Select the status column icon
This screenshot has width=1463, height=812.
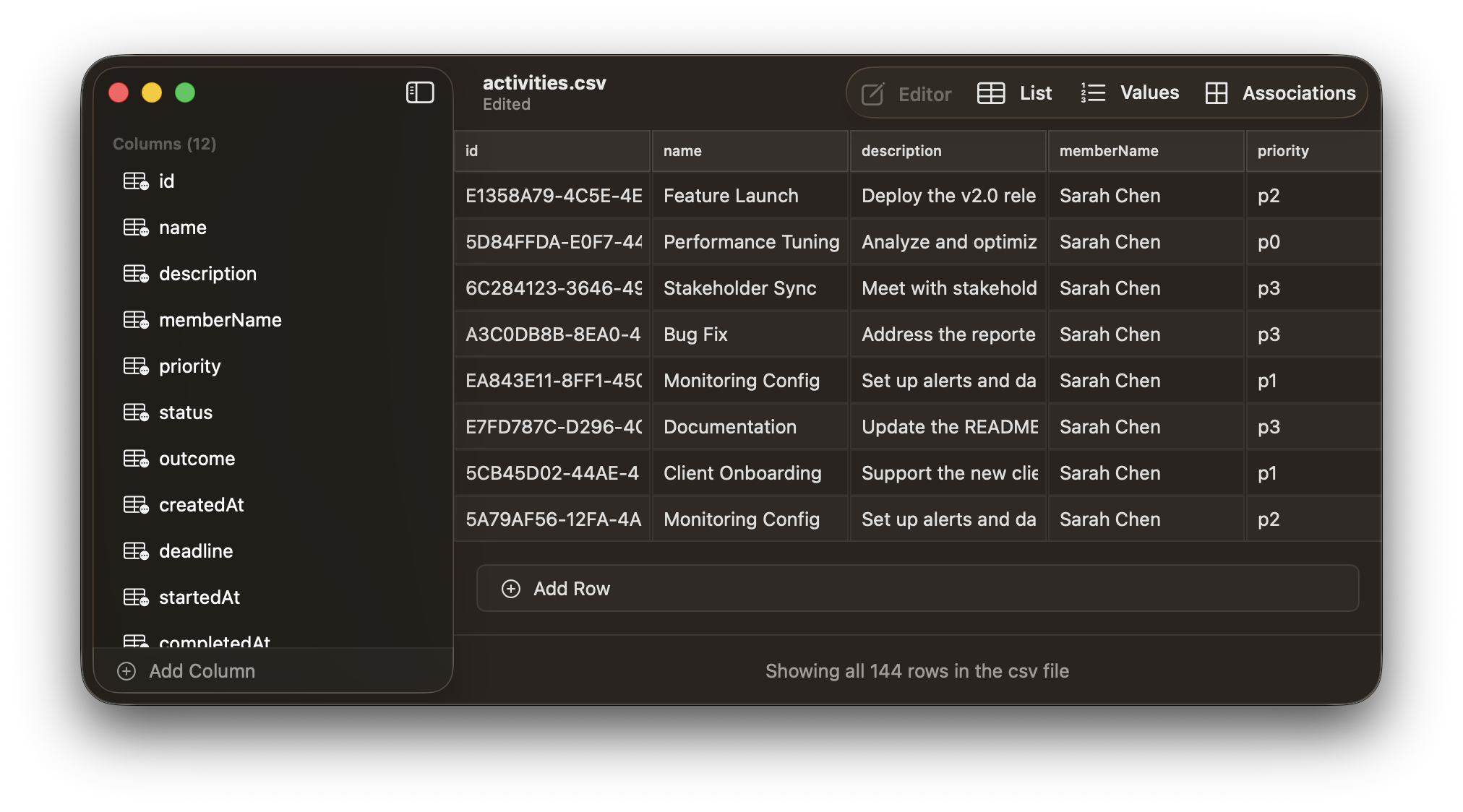pyautogui.click(x=135, y=412)
